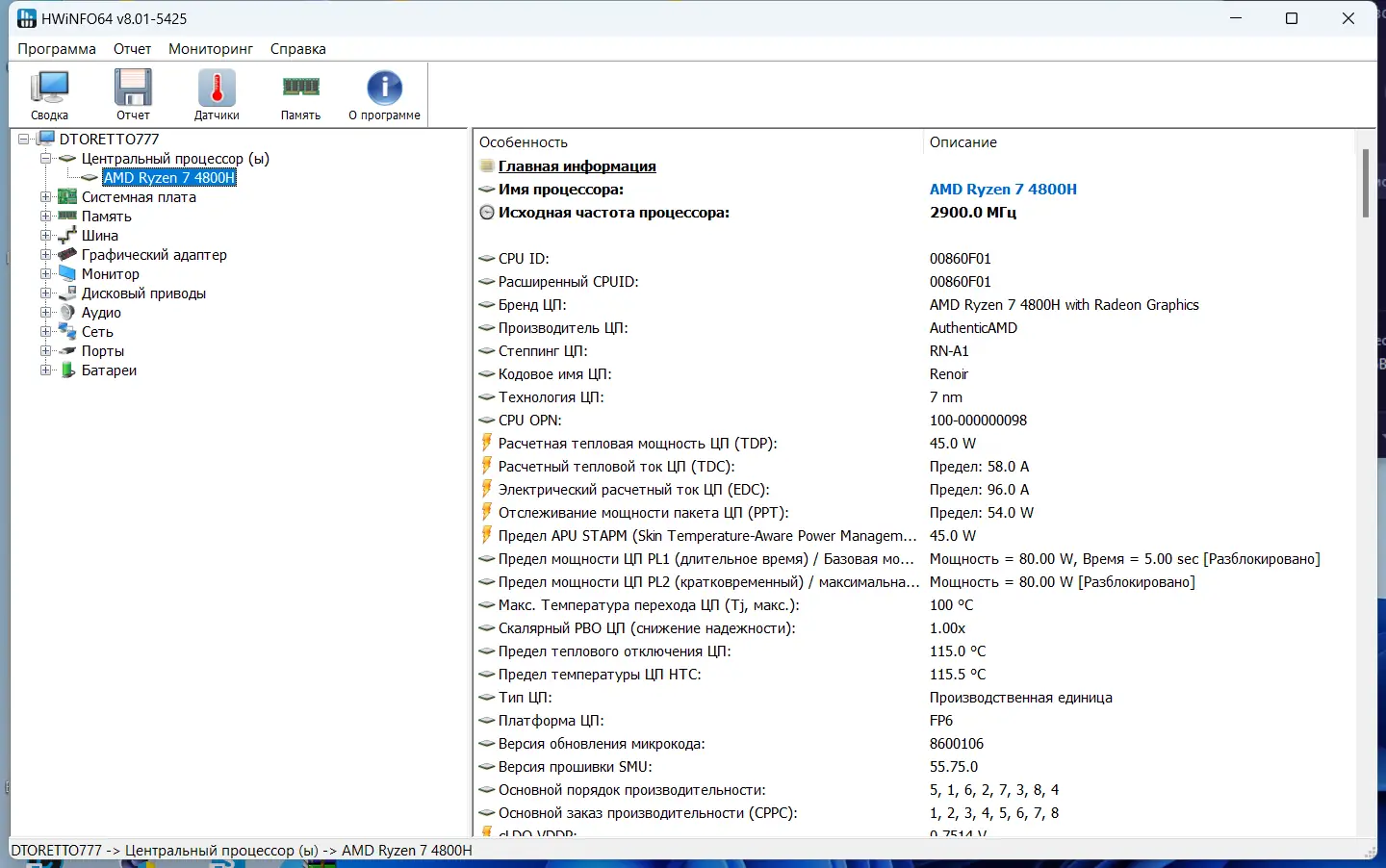The height and width of the screenshot is (868, 1386).
Task: Open the Мониторинг menu
Action: 211,49
